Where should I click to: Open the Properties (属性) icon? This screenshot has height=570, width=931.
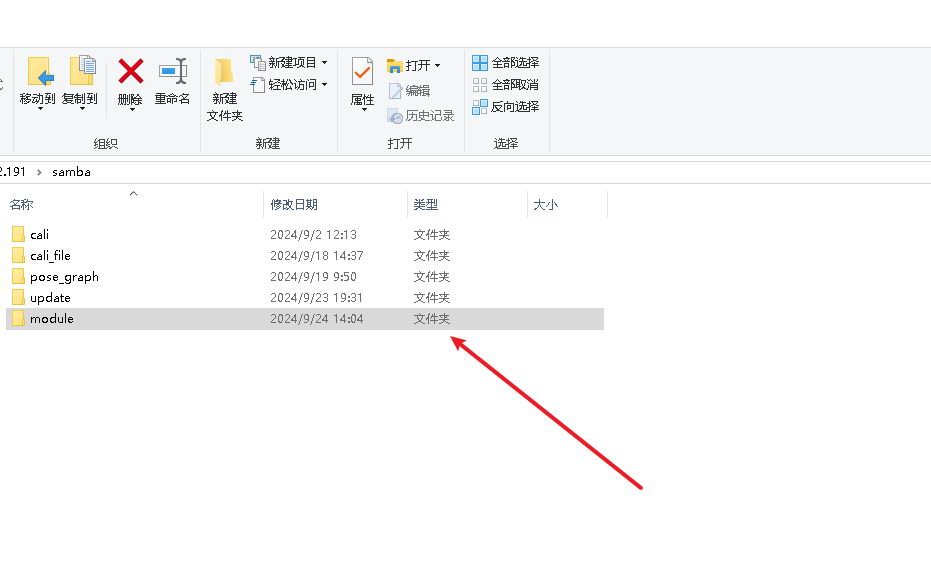click(362, 72)
